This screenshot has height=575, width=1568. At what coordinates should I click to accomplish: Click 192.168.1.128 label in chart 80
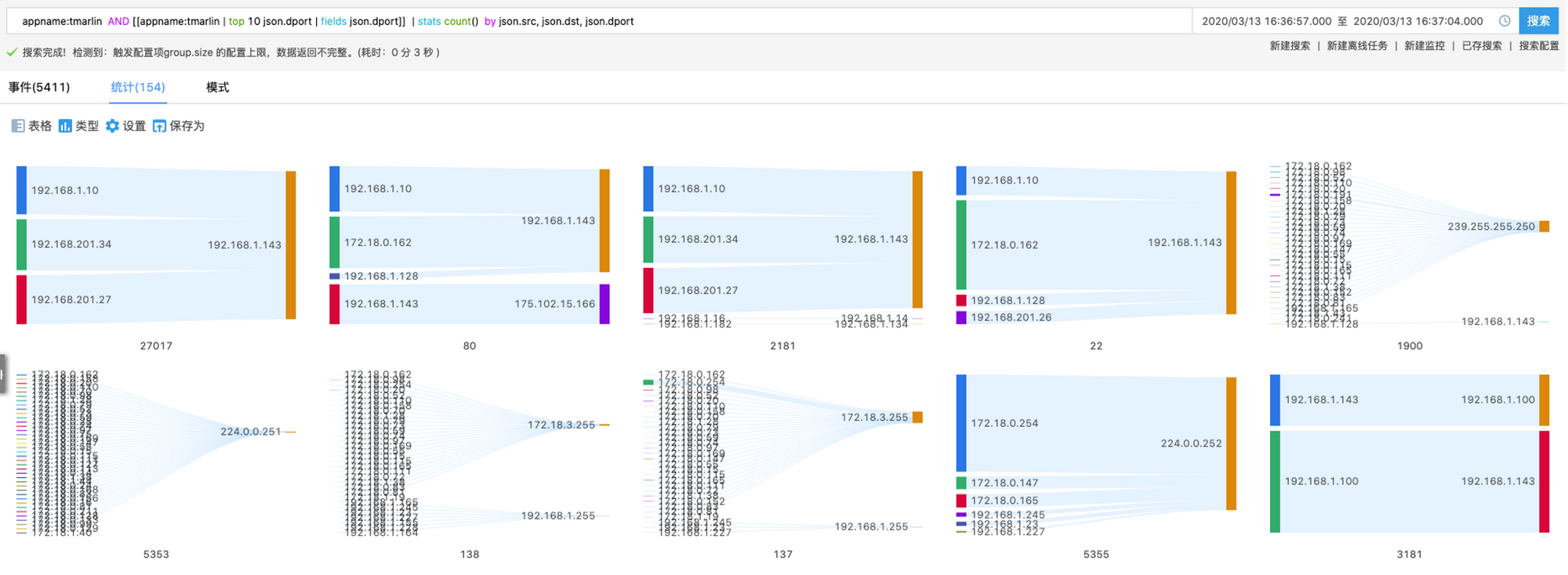381,277
